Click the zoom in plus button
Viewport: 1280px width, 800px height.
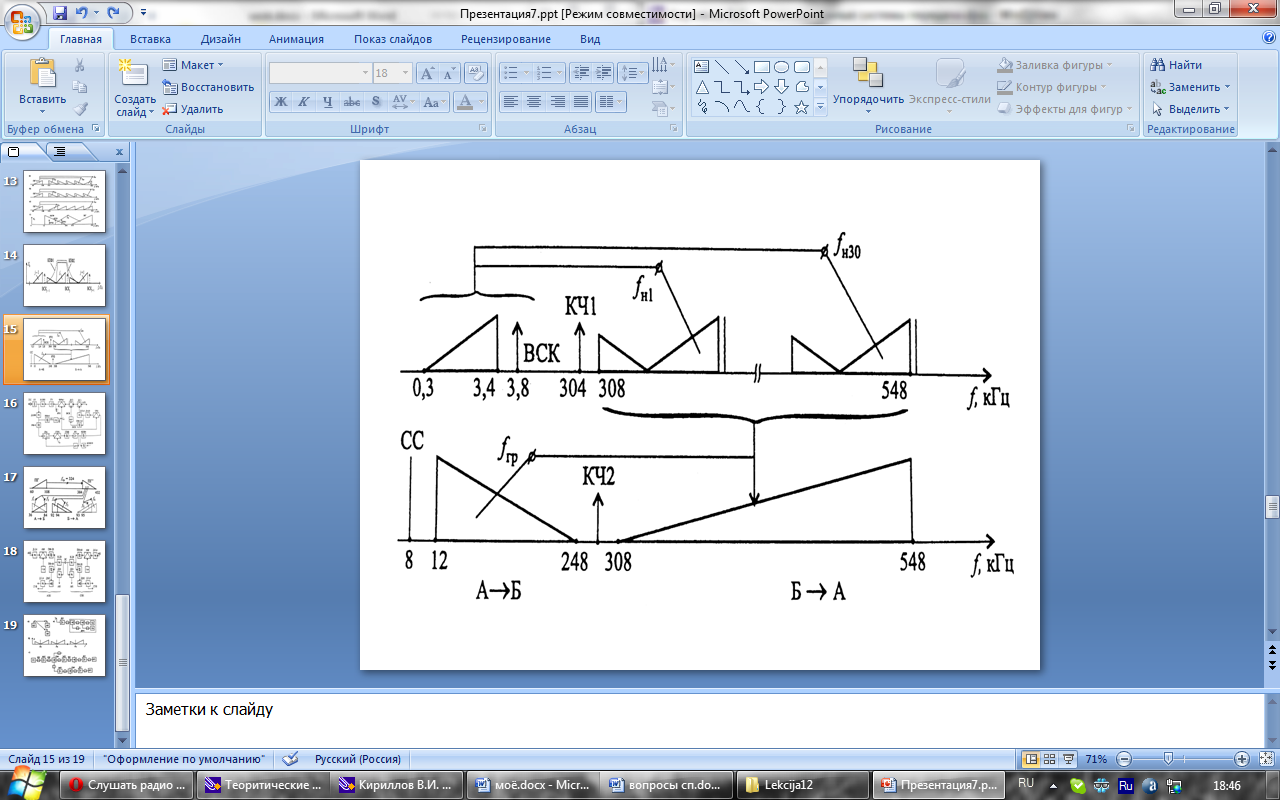pos(1242,759)
